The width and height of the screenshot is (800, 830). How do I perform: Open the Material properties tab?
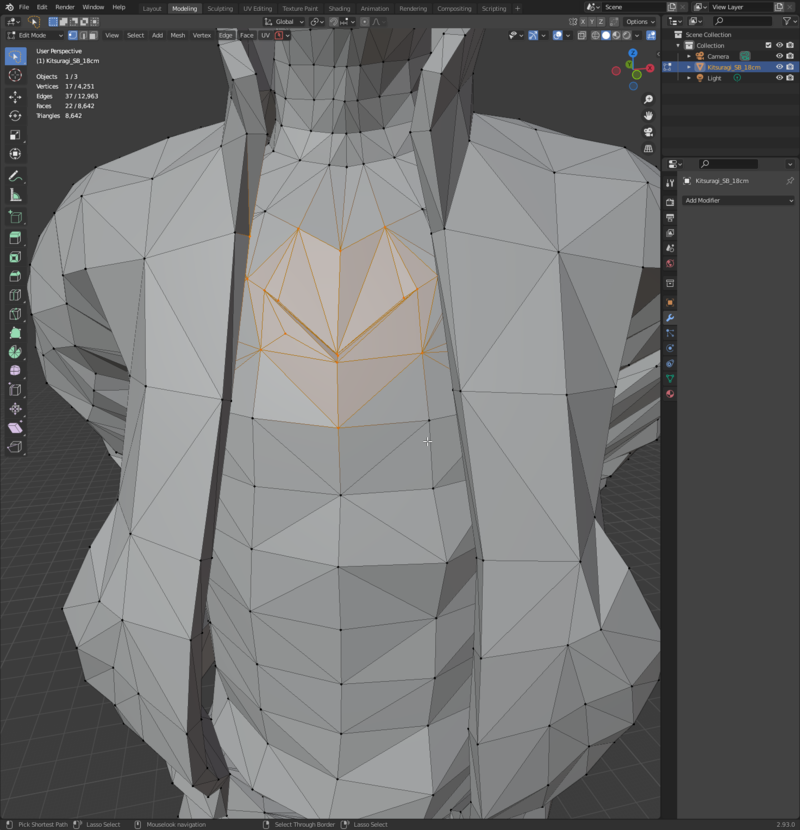(x=670, y=394)
